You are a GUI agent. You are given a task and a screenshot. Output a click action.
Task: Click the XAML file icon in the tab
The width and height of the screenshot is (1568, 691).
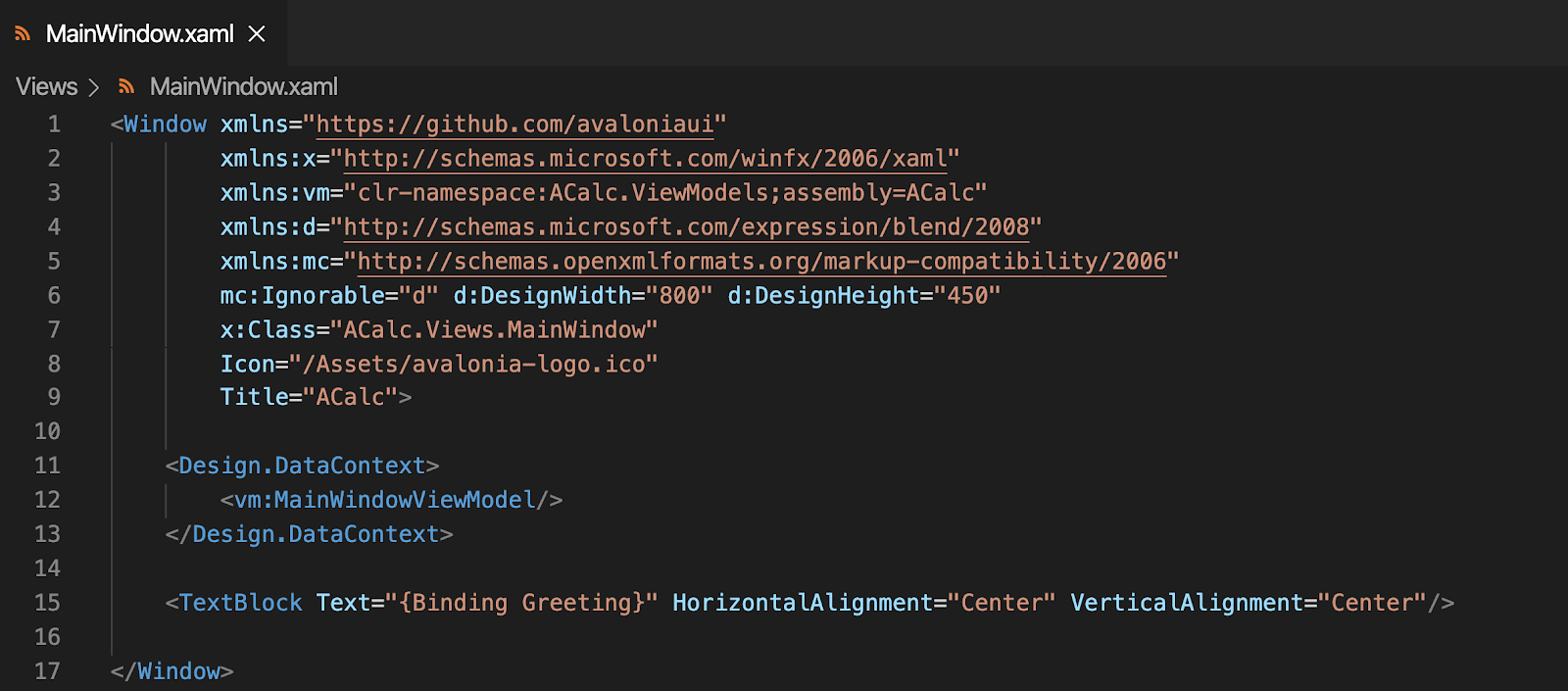click(x=23, y=34)
